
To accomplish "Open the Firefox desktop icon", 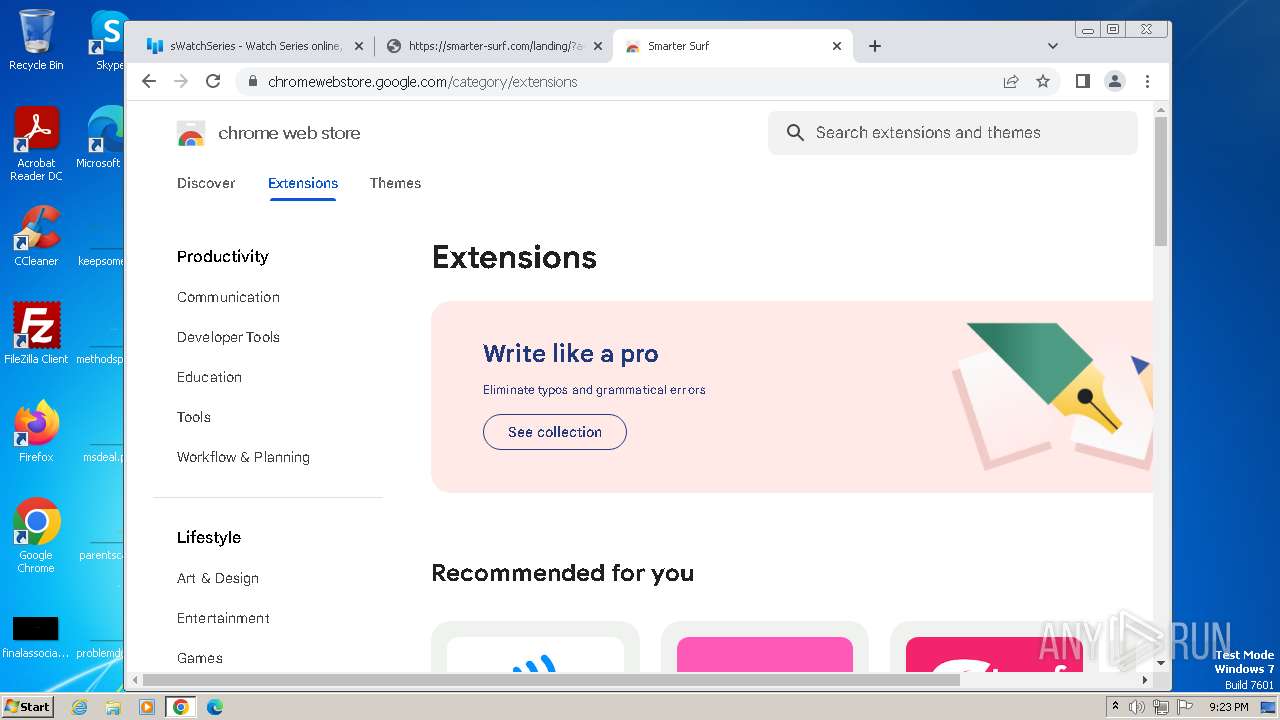I will 36,432.
